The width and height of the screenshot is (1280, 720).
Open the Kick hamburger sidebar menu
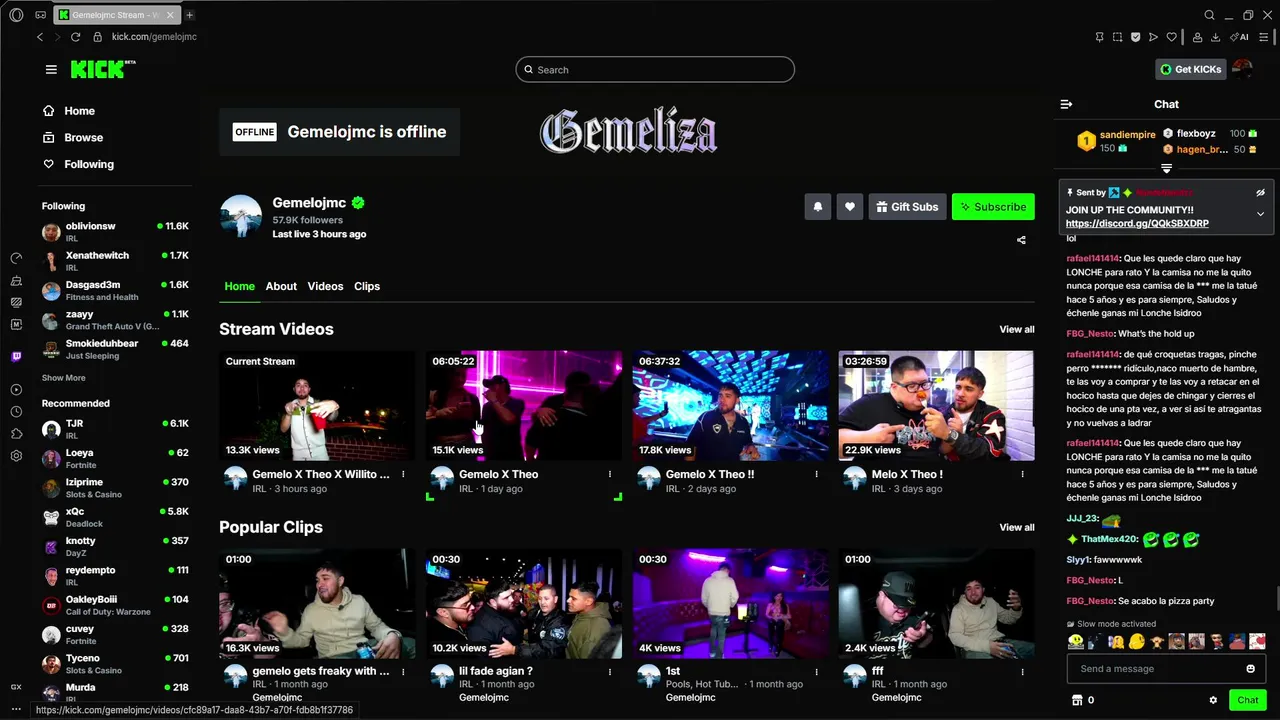[x=51, y=69]
